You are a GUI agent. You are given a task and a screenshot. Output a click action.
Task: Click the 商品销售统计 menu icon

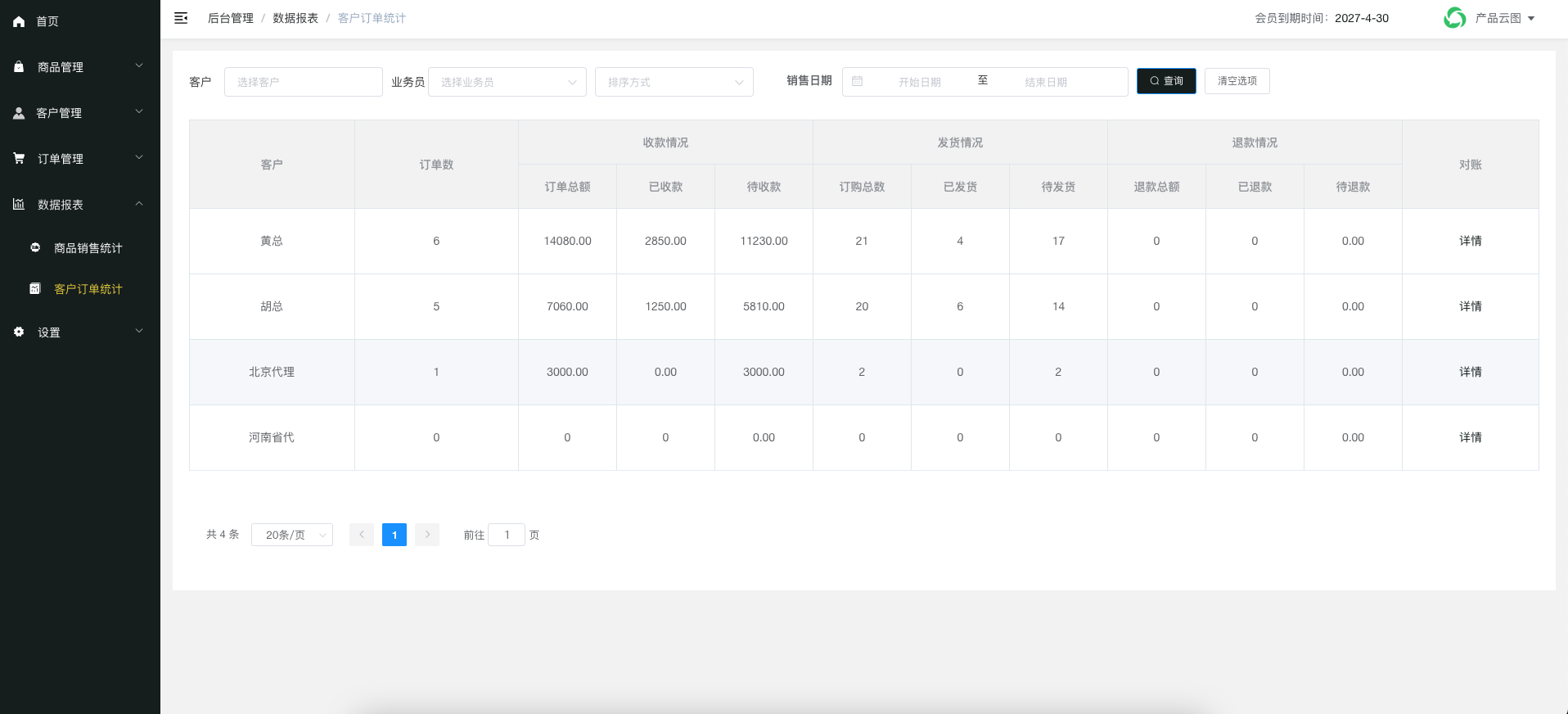35,247
